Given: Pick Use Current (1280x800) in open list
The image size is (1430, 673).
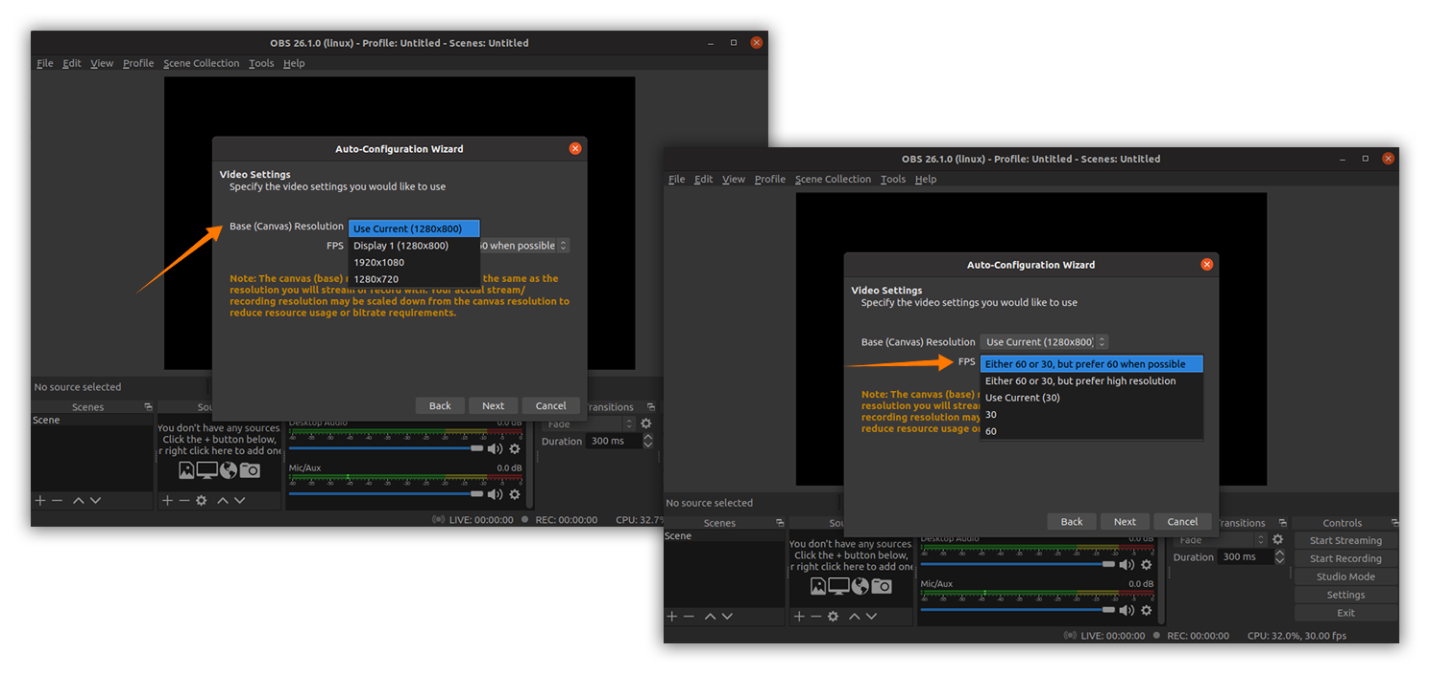Looking at the screenshot, I should click(414, 228).
